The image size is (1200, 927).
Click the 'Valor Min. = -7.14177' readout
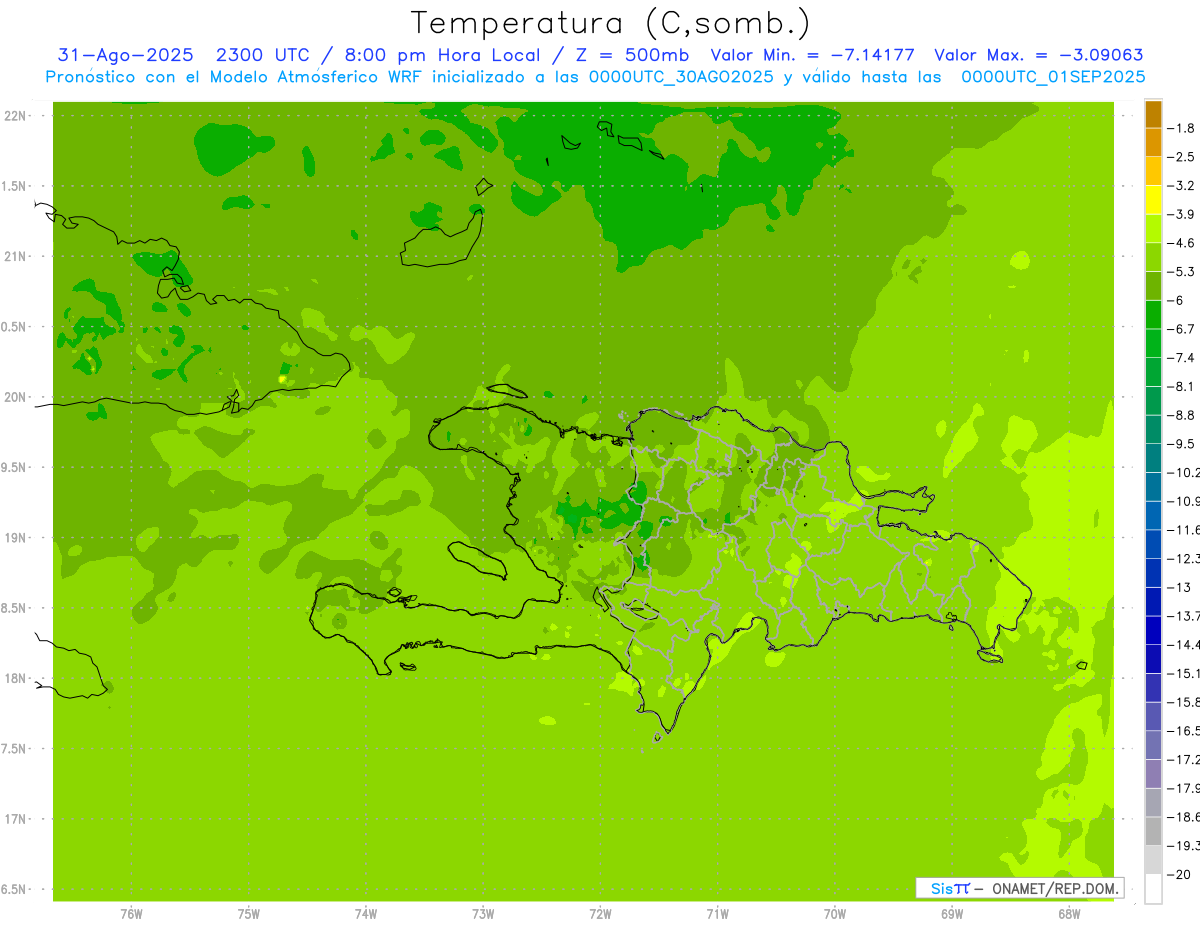[812, 55]
